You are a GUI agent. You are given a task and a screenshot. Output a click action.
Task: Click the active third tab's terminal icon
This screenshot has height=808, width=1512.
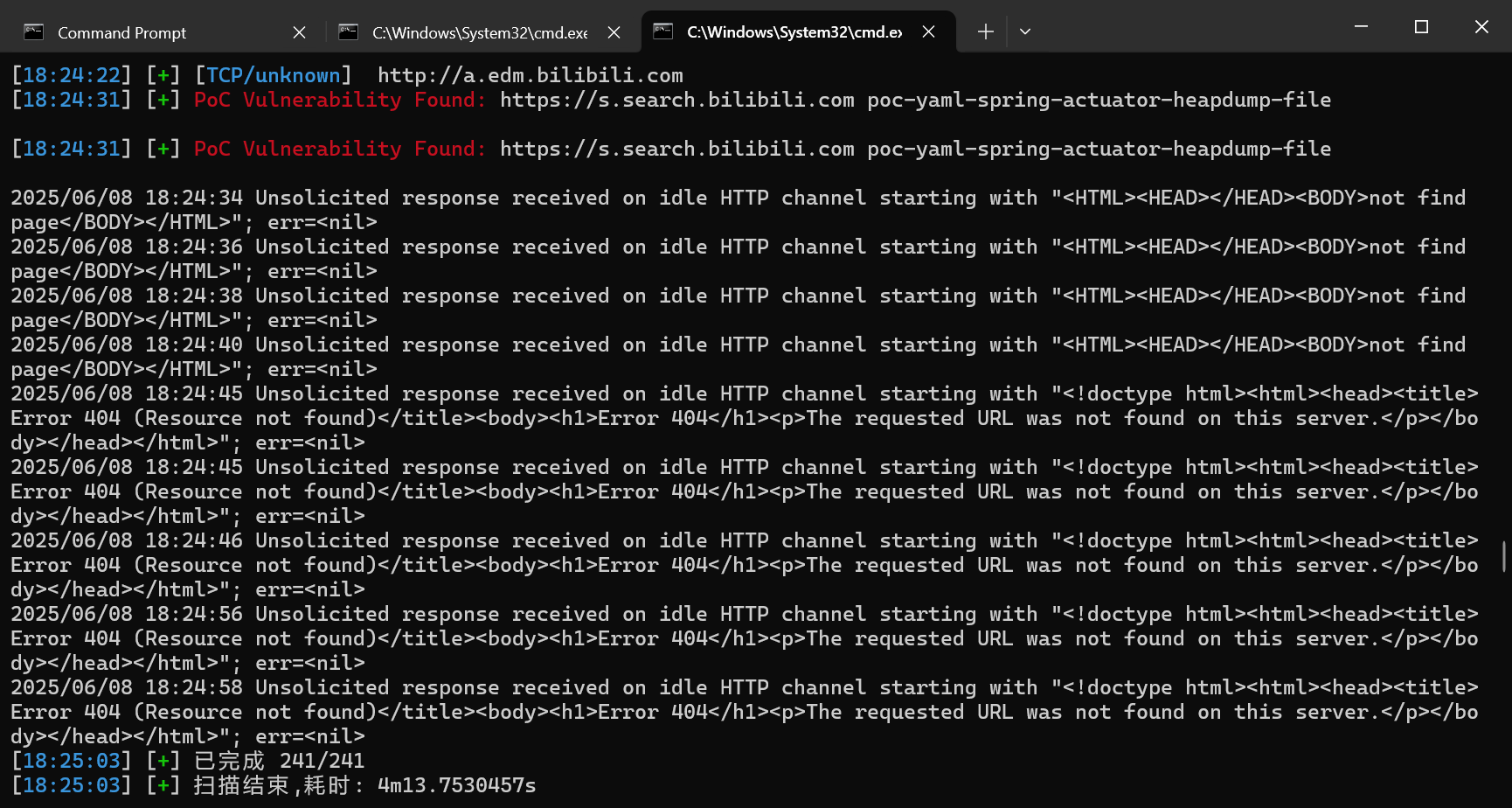(x=663, y=31)
